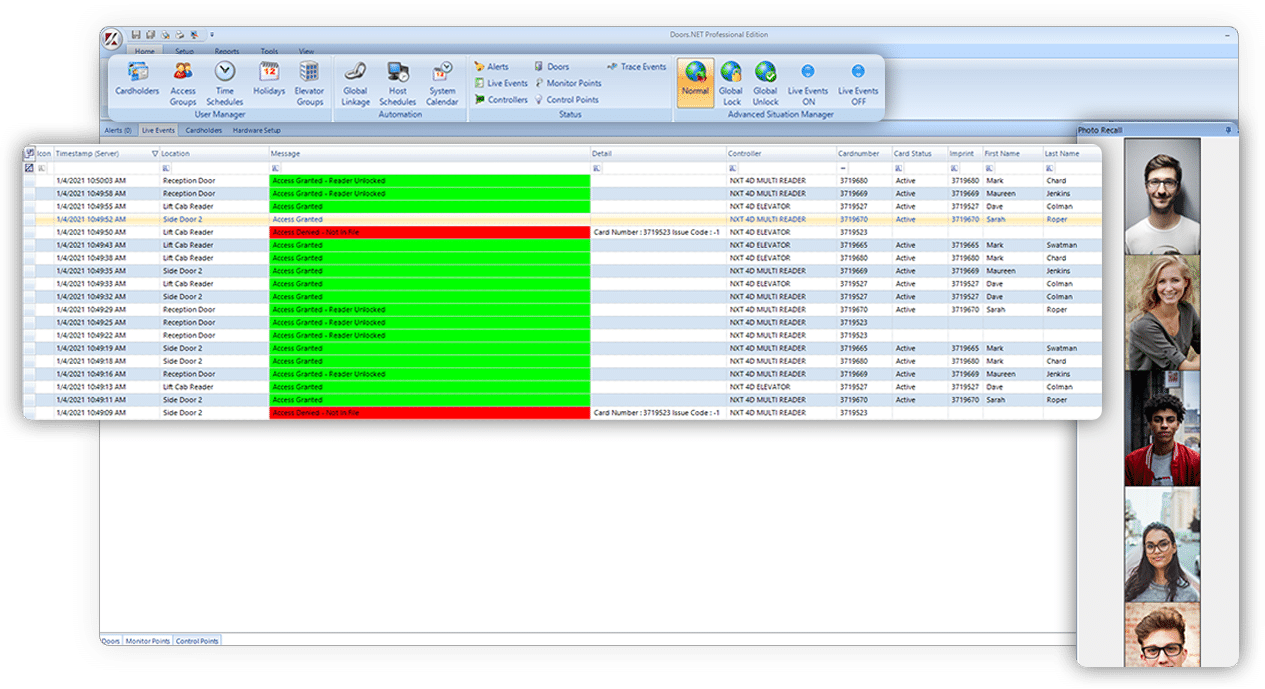Select the first photo in Photo Recall
The width and height of the screenshot is (1265, 689).
click(x=1162, y=195)
